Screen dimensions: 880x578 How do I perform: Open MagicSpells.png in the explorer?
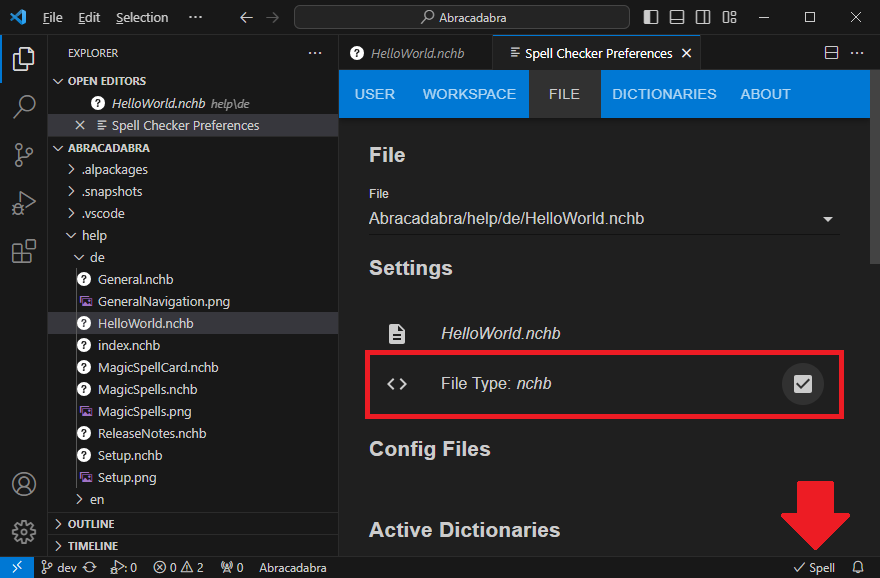tap(144, 411)
